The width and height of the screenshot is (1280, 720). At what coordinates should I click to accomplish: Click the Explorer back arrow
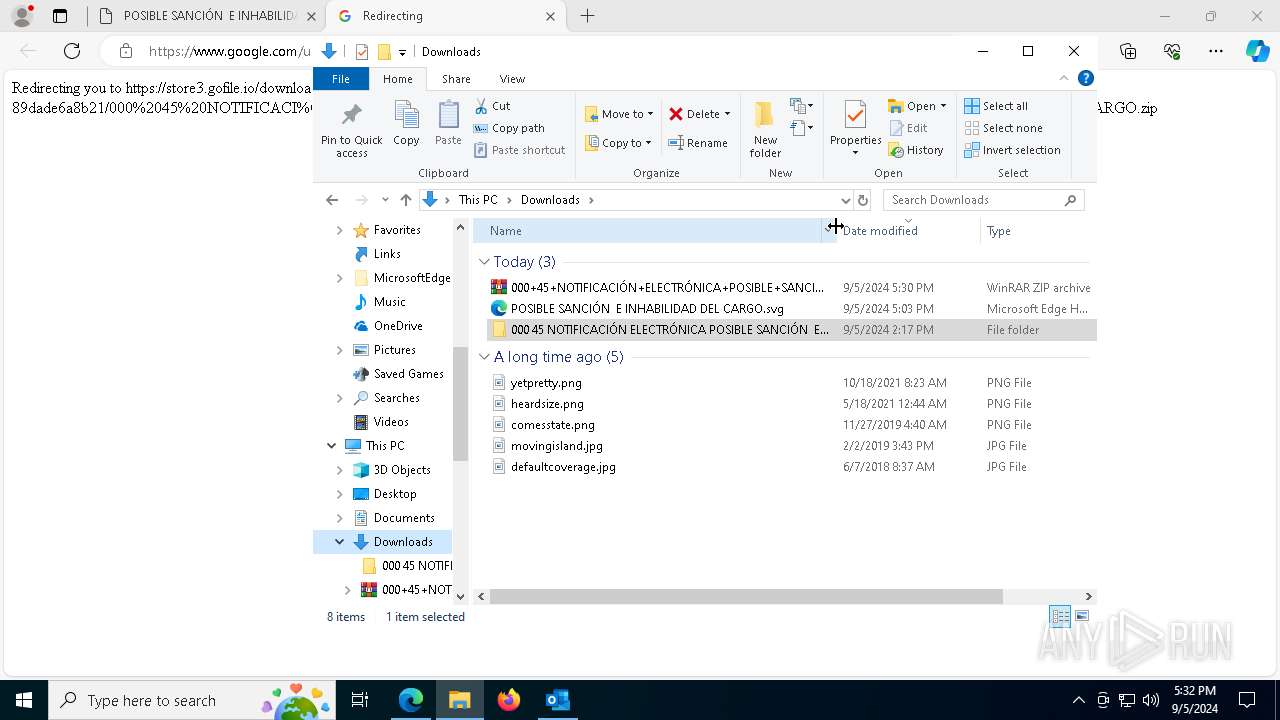(x=332, y=200)
